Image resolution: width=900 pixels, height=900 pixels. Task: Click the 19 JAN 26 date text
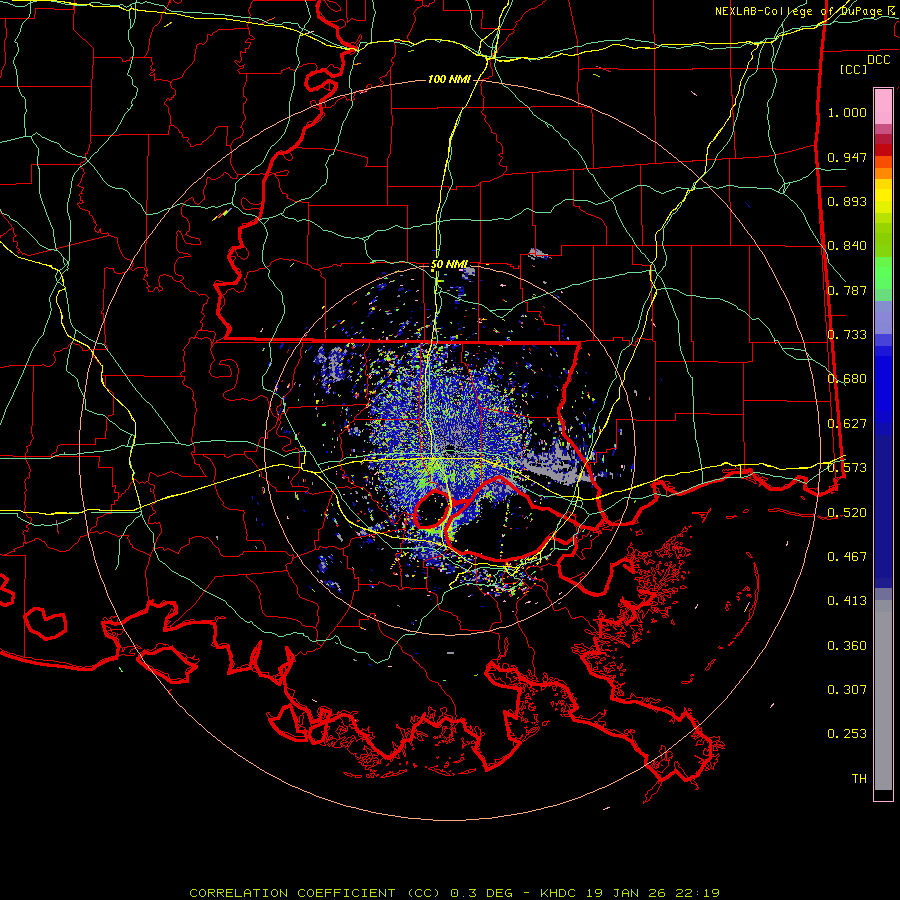click(x=626, y=893)
